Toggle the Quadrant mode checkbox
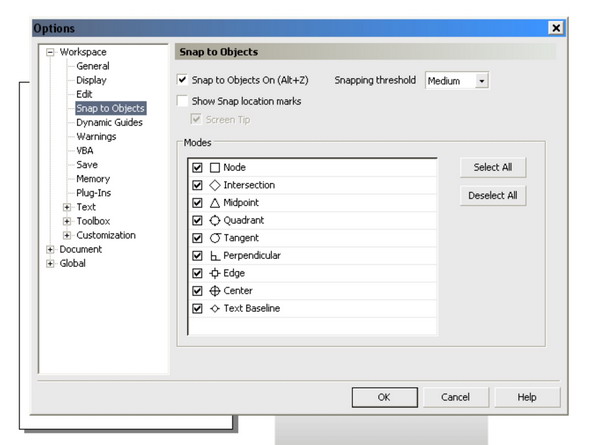 pos(197,220)
